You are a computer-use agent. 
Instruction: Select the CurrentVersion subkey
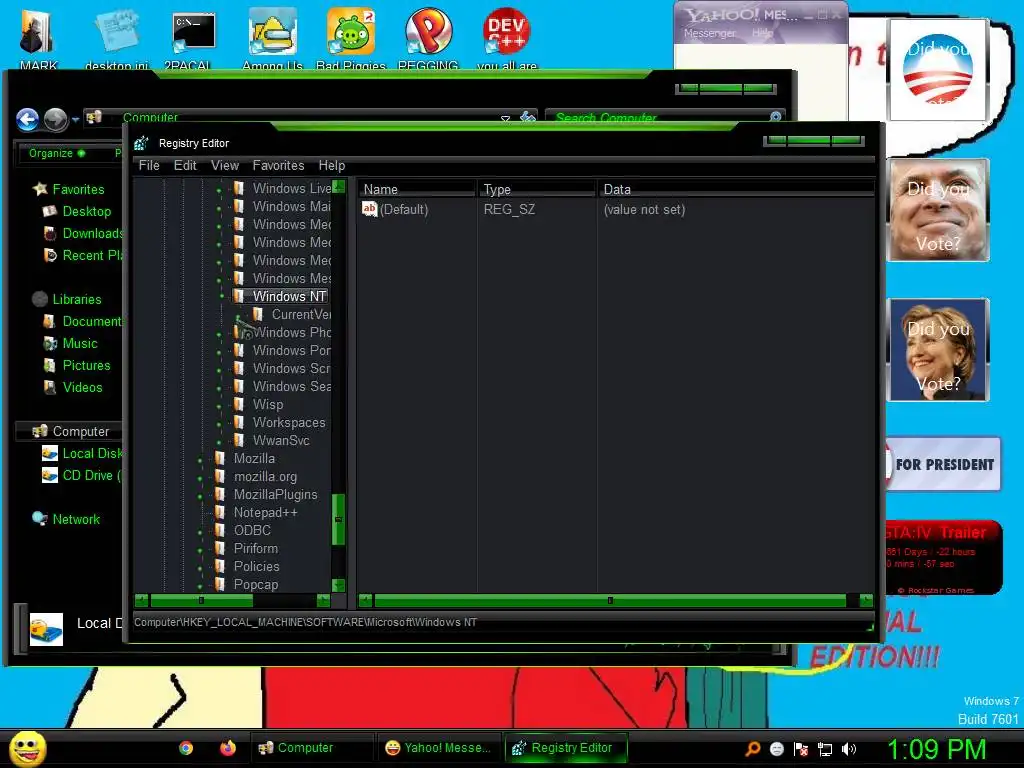point(301,314)
